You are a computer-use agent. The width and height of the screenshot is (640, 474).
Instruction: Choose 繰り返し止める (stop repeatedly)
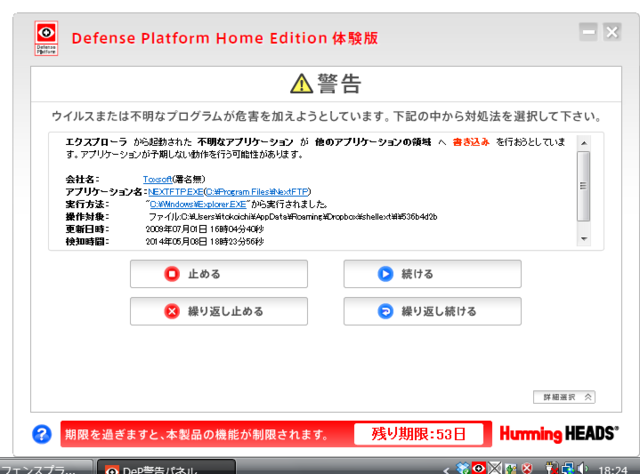(219, 312)
